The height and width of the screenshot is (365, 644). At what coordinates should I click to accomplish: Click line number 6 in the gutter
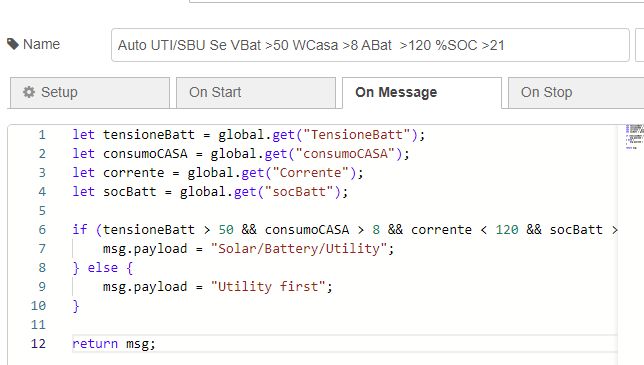tap(42, 230)
